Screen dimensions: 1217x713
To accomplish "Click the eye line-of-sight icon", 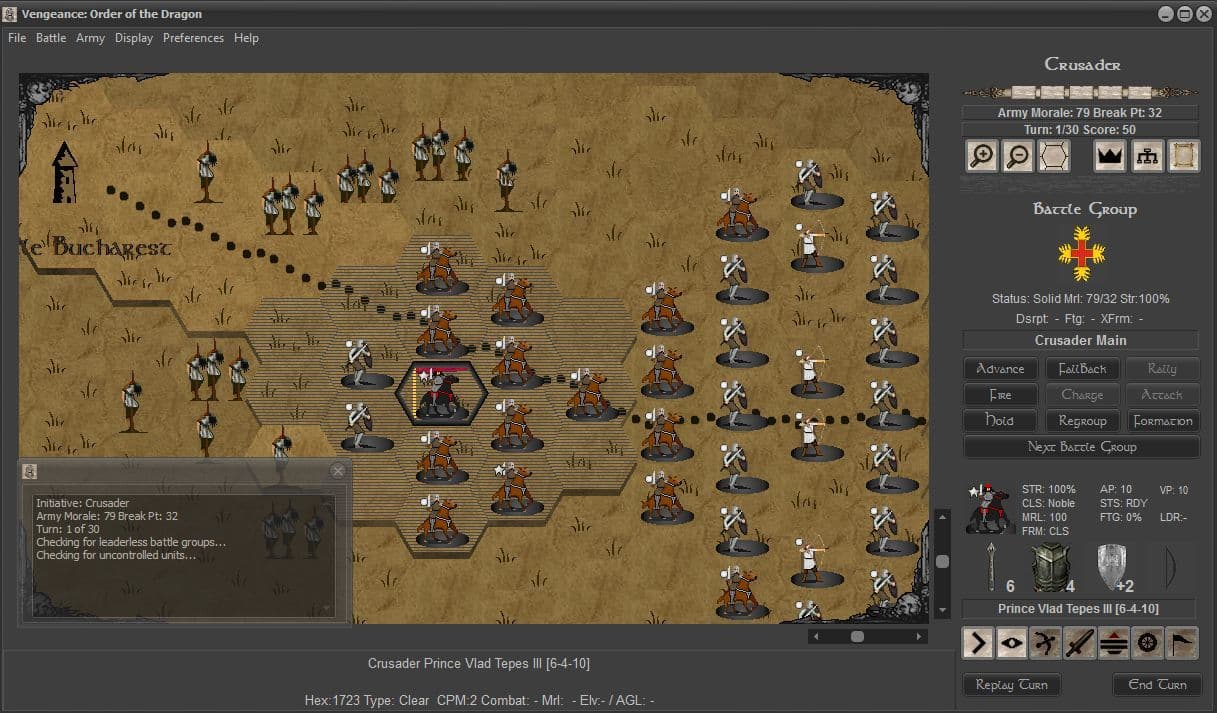I will pyautogui.click(x=1012, y=643).
